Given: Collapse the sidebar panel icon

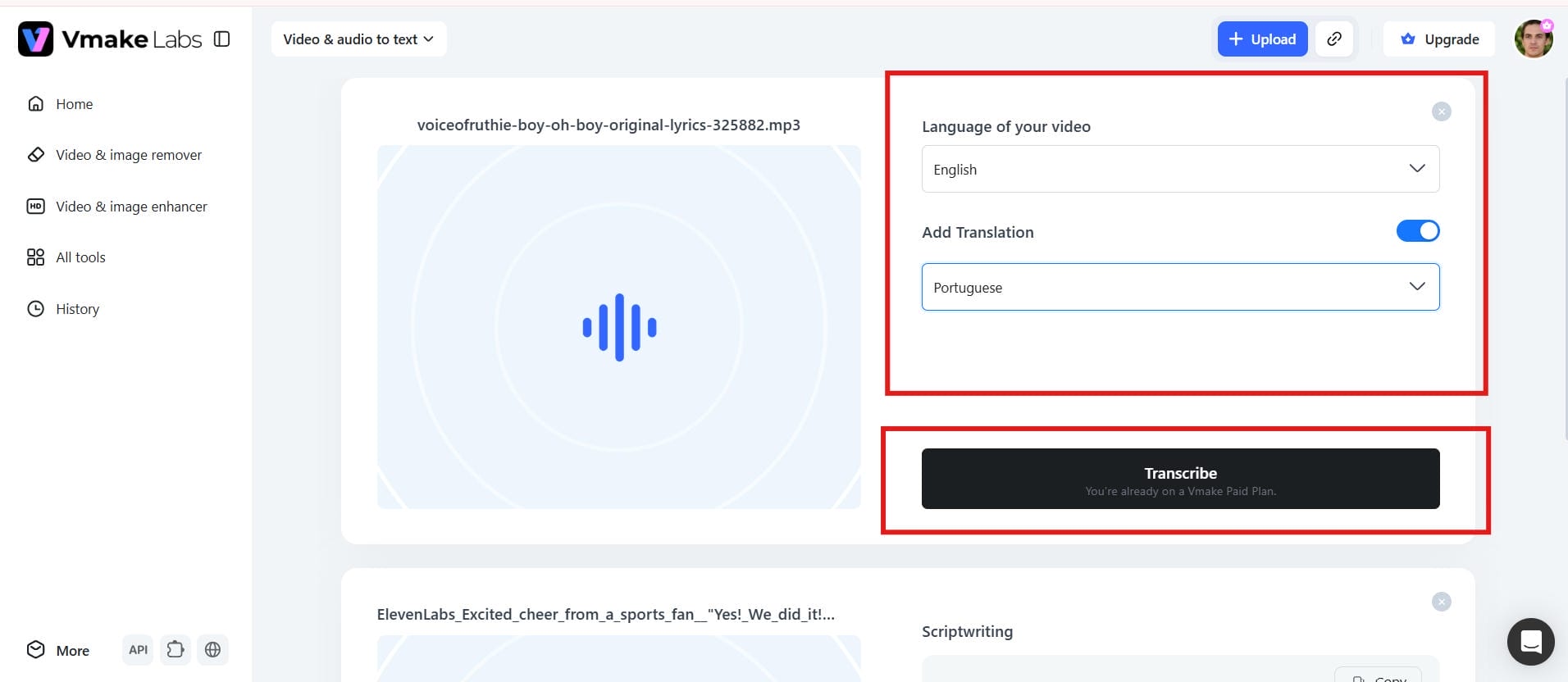Looking at the screenshot, I should (x=221, y=39).
